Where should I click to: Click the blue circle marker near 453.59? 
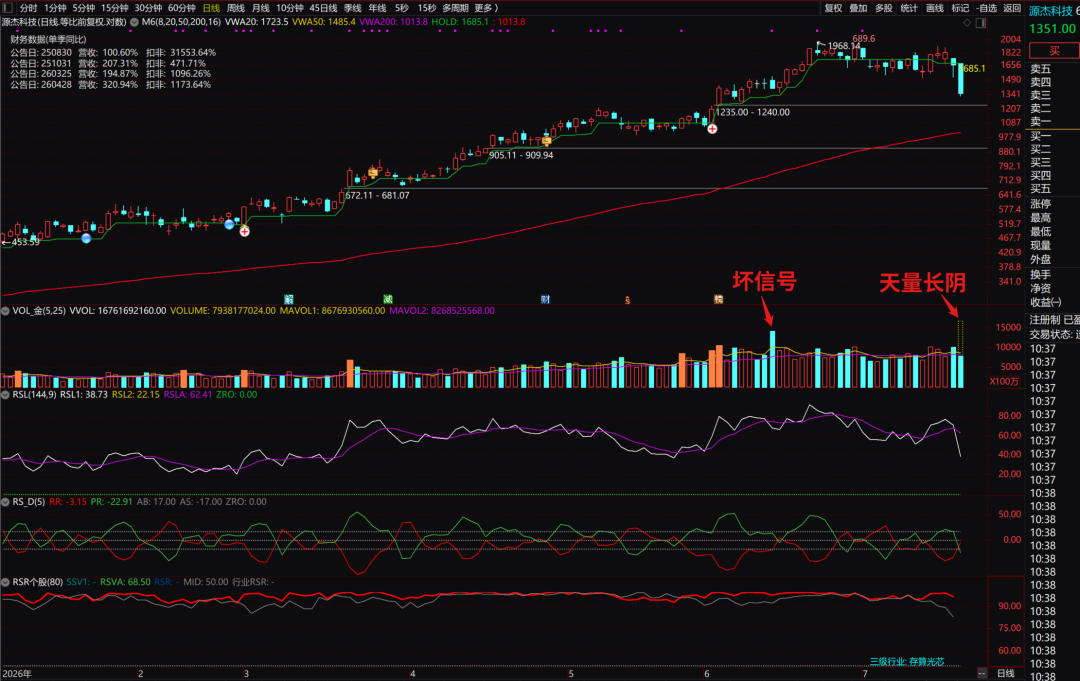(86, 238)
